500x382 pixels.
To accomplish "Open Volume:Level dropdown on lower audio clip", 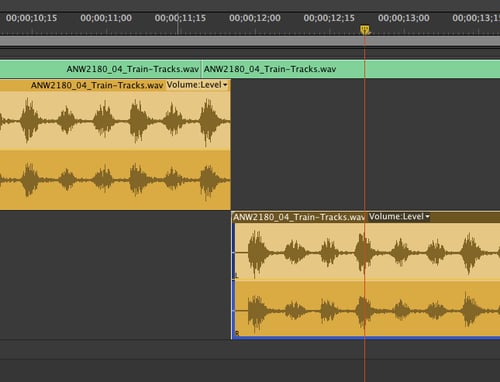I will pos(399,217).
